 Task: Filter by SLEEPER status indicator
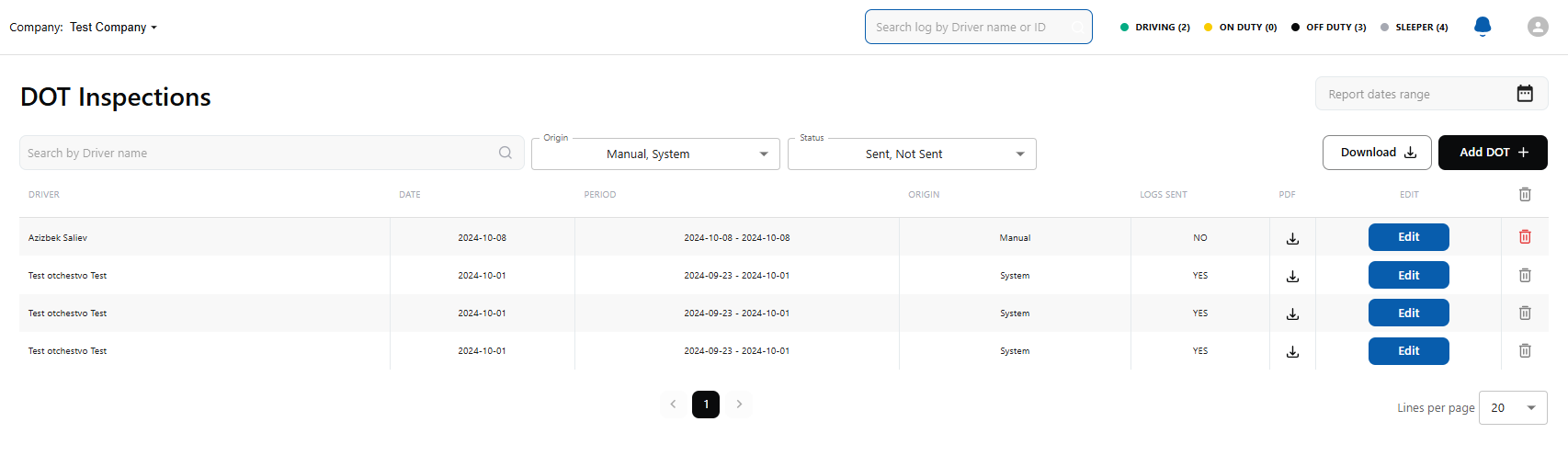tap(1414, 28)
